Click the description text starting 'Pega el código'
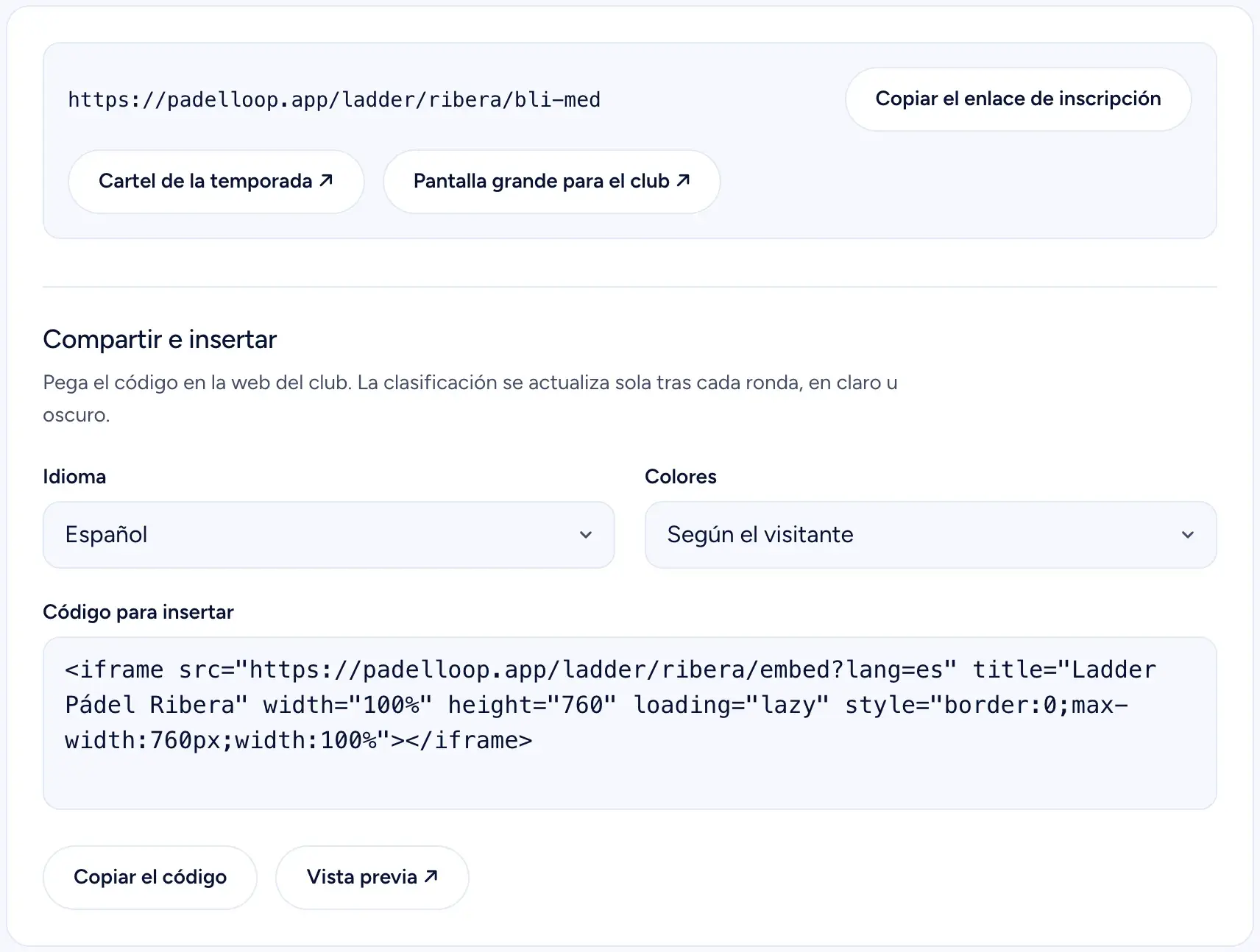Viewport: 1260px width, 952px height. pos(470,399)
